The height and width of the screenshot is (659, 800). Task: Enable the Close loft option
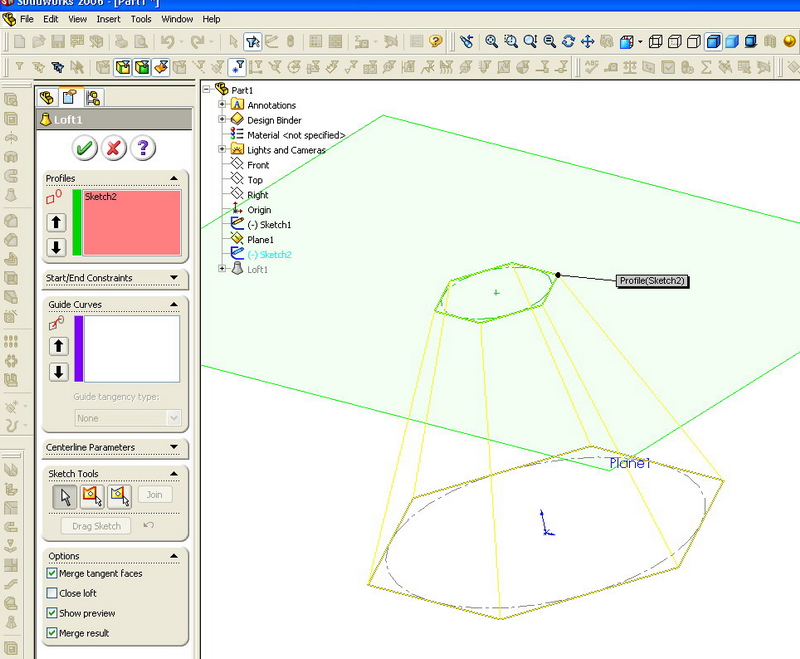52,594
